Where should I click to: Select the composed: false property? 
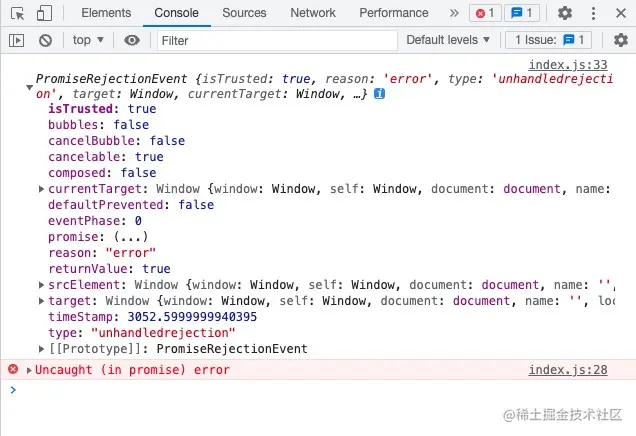(x=102, y=173)
